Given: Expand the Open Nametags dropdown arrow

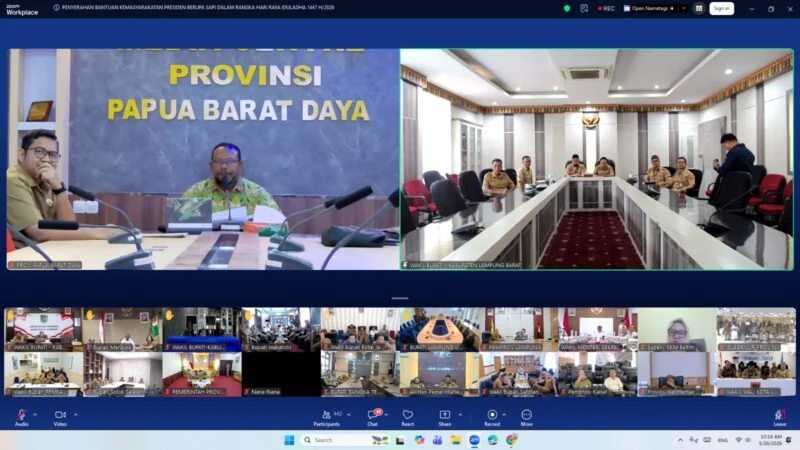Looking at the screenshot, I should 684,8.
